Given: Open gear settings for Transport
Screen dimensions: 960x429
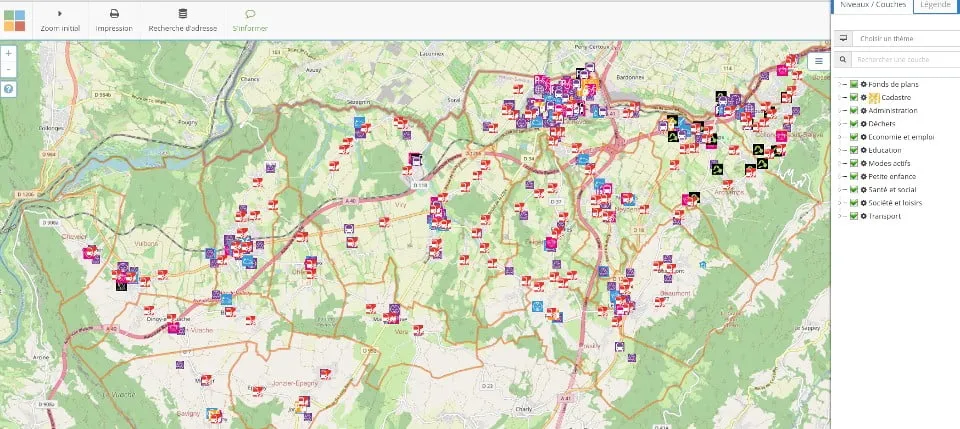Looking at the screenshot, I should tap(863, 216).
